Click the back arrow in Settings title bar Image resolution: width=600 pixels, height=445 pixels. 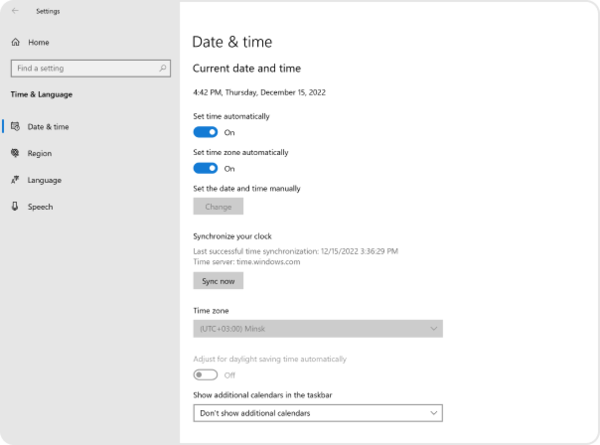[x=15, y=11]
